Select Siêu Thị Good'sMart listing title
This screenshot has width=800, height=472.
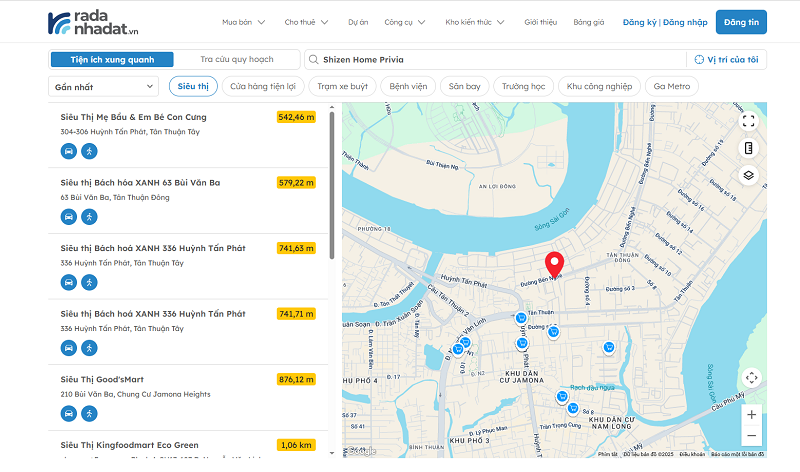(102, 380)
